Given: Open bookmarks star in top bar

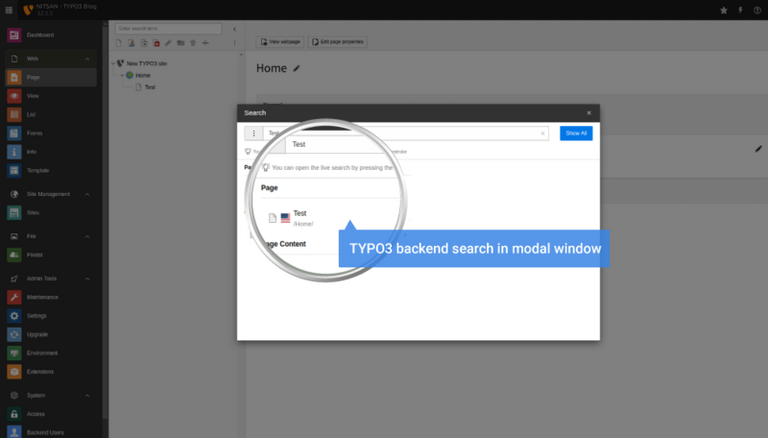Looking at the screenshot, I should point(723,10).
